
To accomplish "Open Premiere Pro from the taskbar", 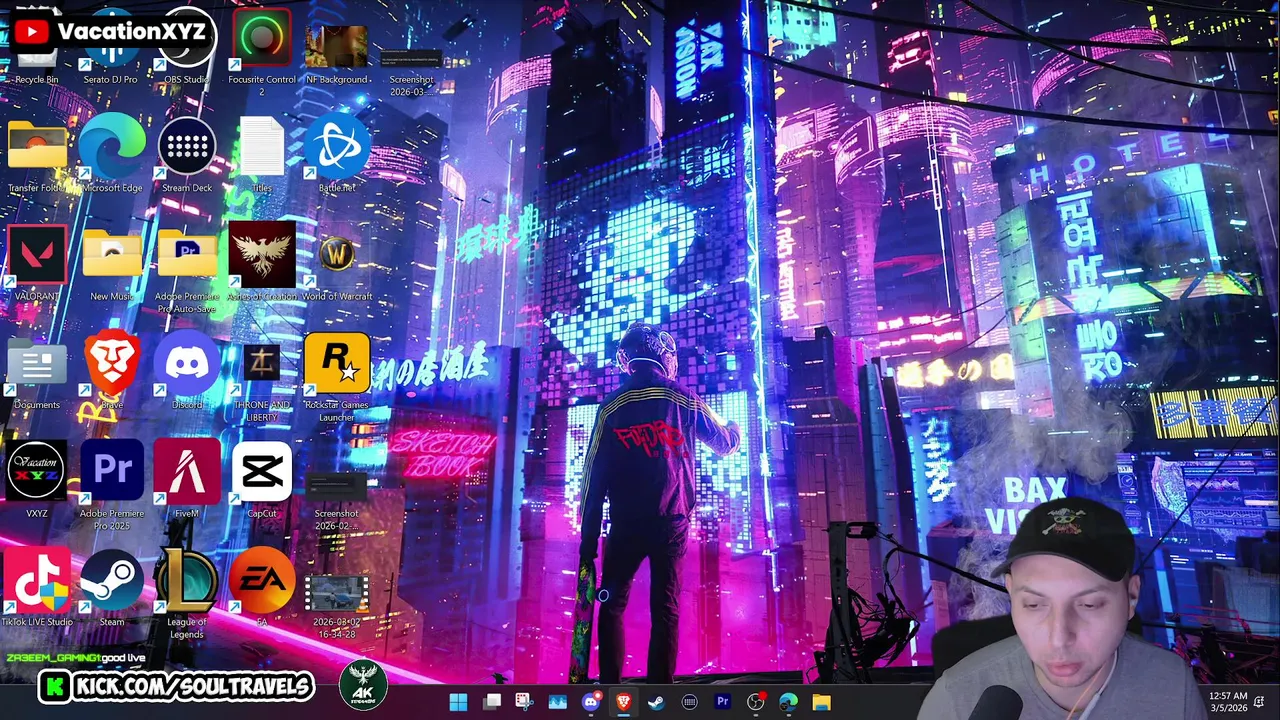I will tap(722, 702).
